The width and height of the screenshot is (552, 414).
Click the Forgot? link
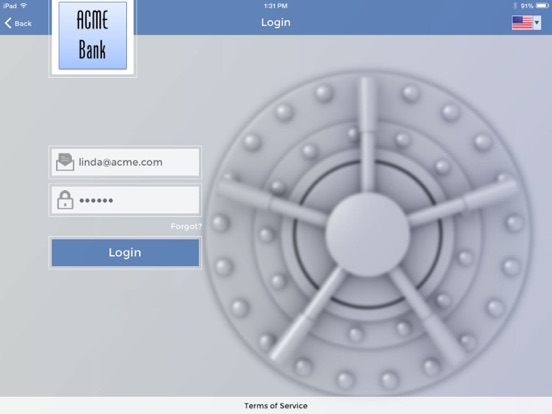(186, 226)
